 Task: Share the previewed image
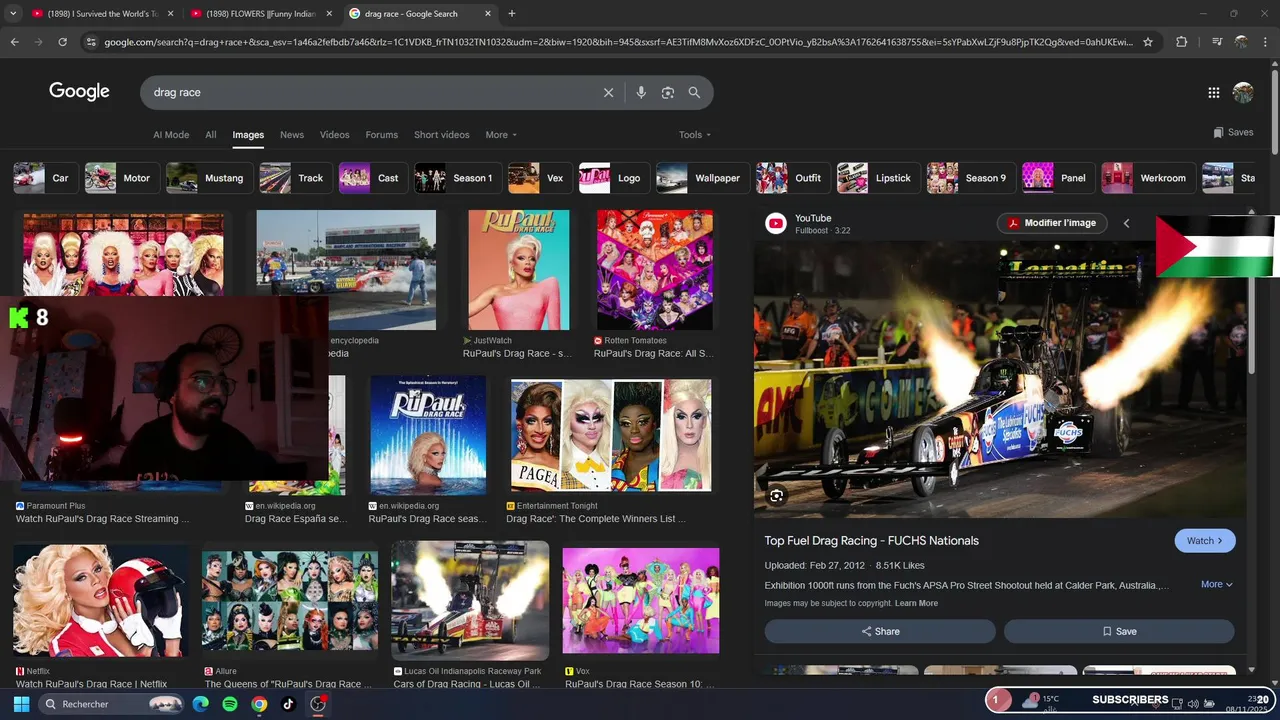[x=880, y=631]
